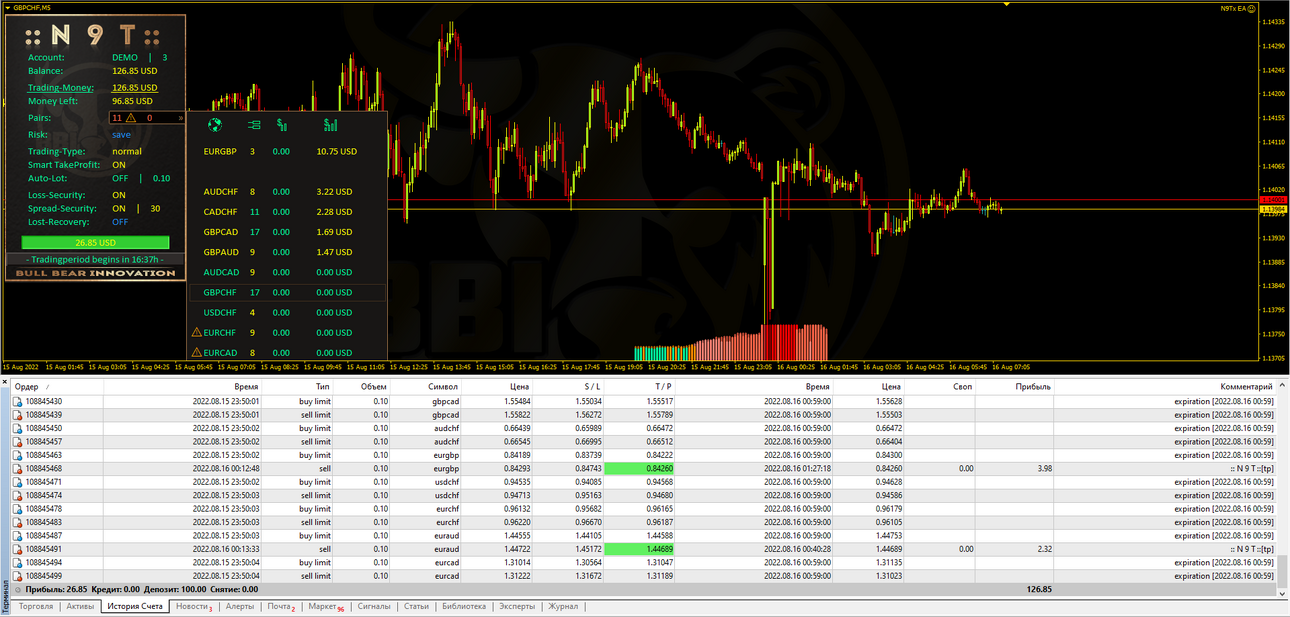Image resolution: width=1290 pixels, height=617 pixels.
Task: Click the order icon of order 108845457
Action: 17,442
